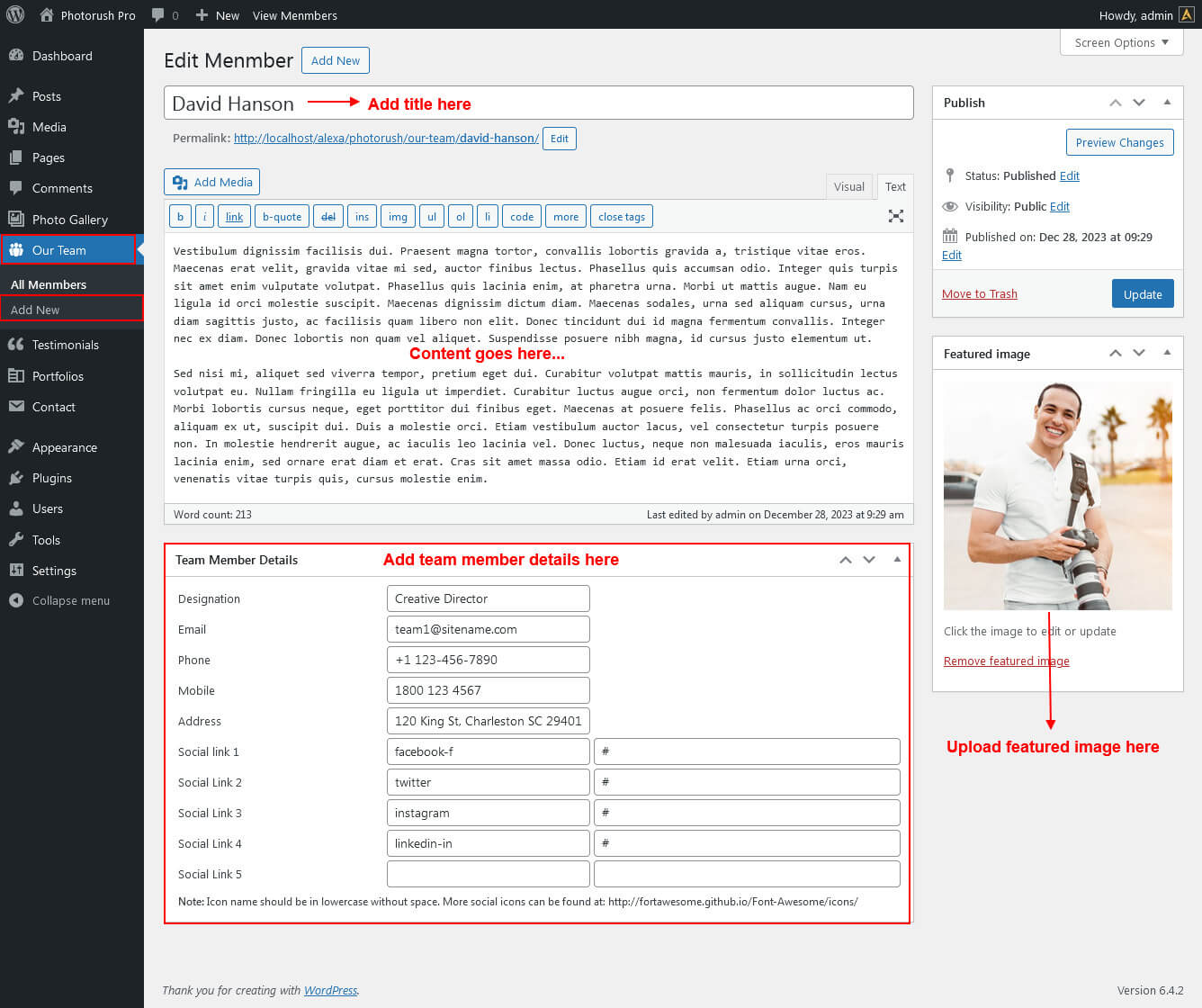
Task: Move Publish box down
Action: (1139, 103)
